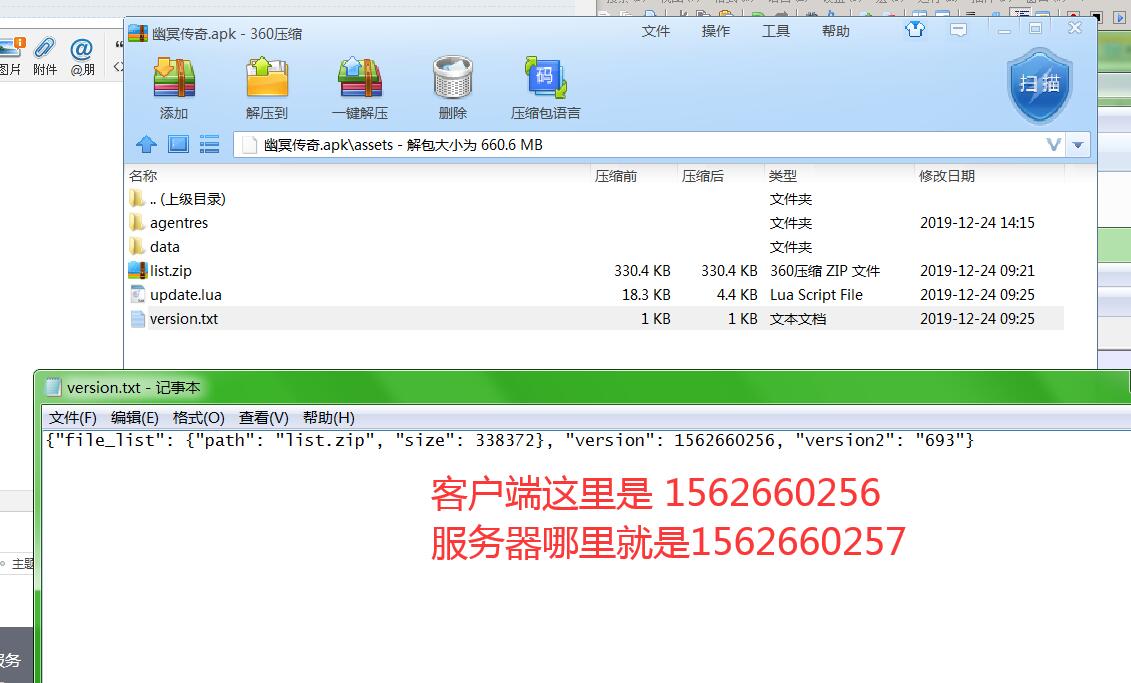Screen dimensions: 1131x683
Task: Click the 扫描 (Scan) shield button
Action: click(1039, 85)
